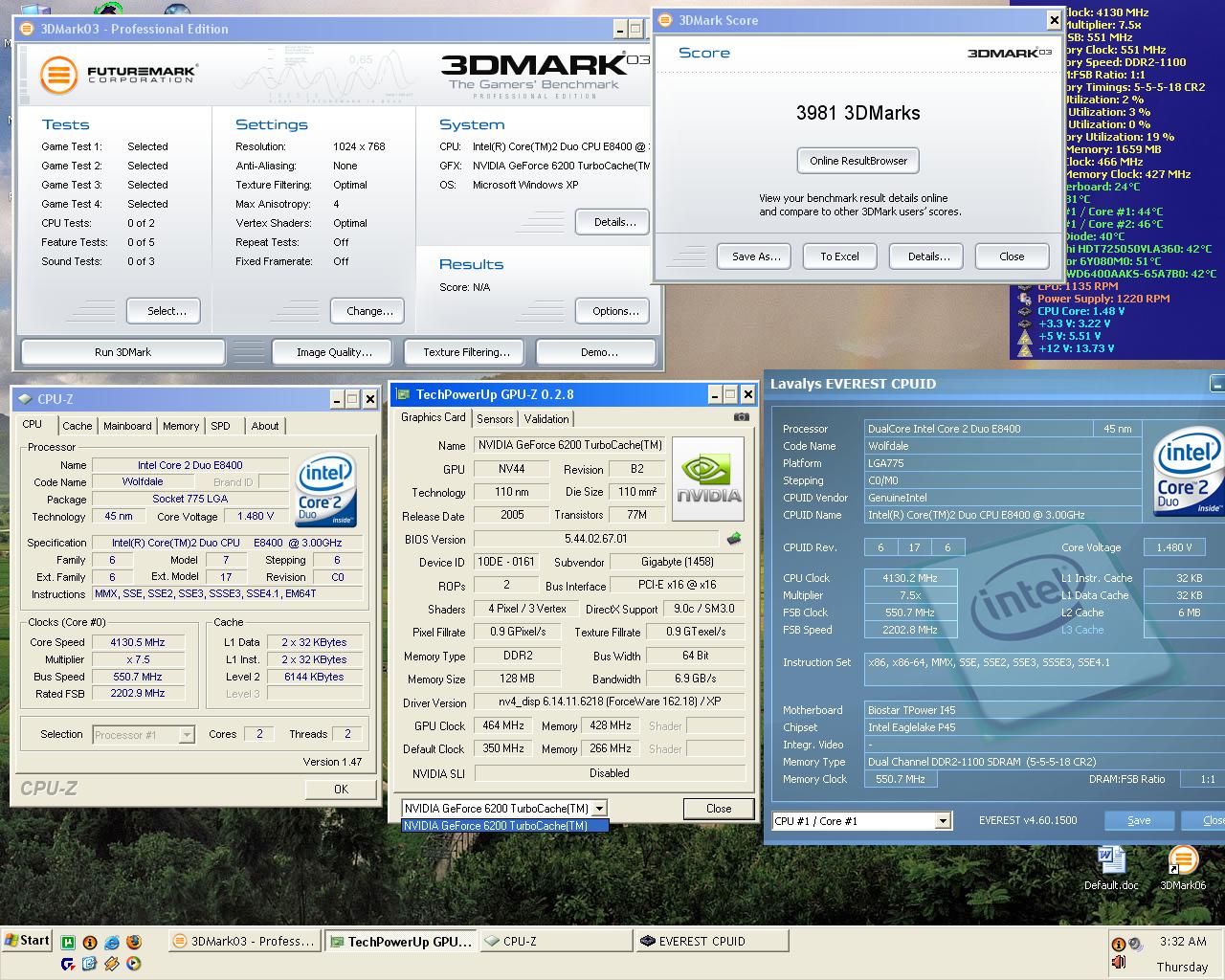Open the Default.doc desktop icon
This screenshot has height=980, width=1225.
[1111, 868]
